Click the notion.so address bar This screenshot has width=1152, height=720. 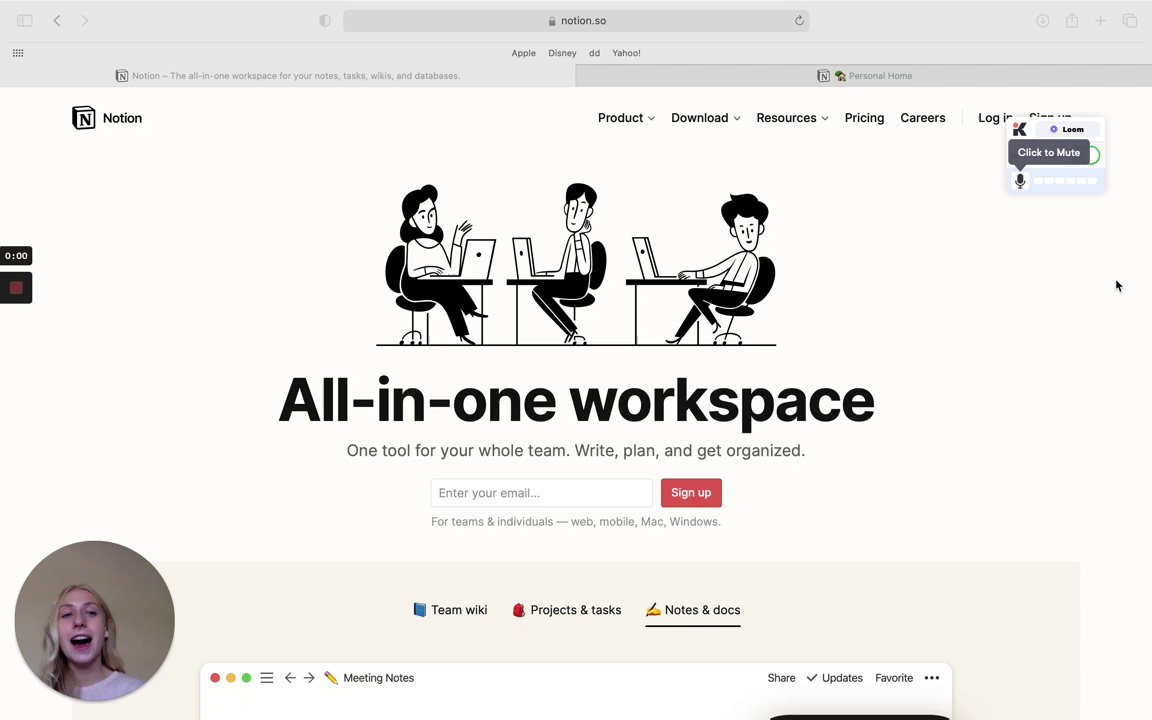[576, 21]
